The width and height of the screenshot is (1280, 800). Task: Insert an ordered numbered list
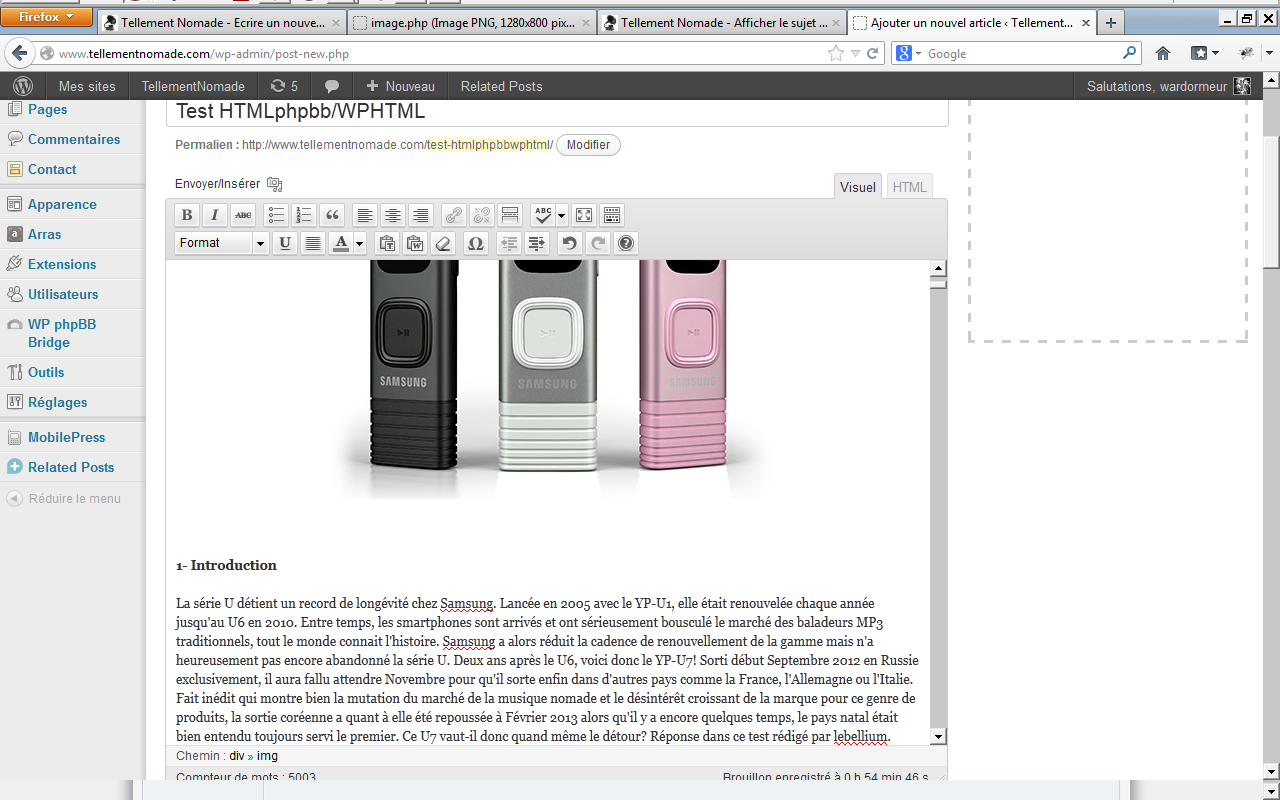coord(305,215)
